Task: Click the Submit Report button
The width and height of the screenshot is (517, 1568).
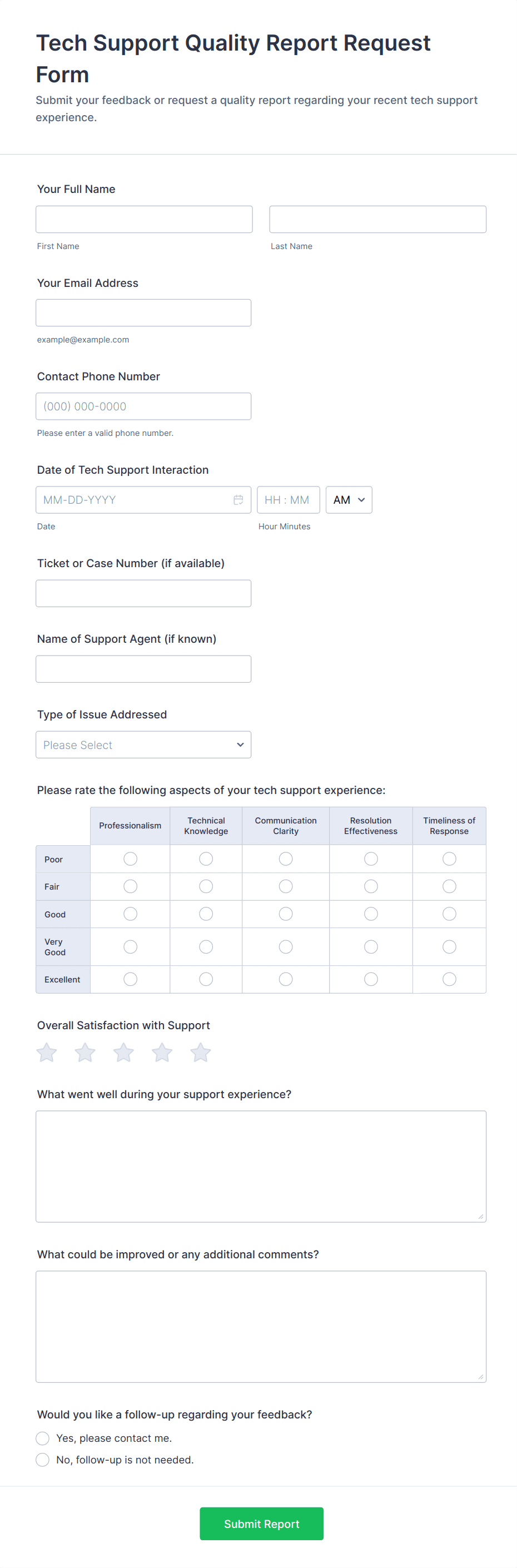Action: [261, 1524]
